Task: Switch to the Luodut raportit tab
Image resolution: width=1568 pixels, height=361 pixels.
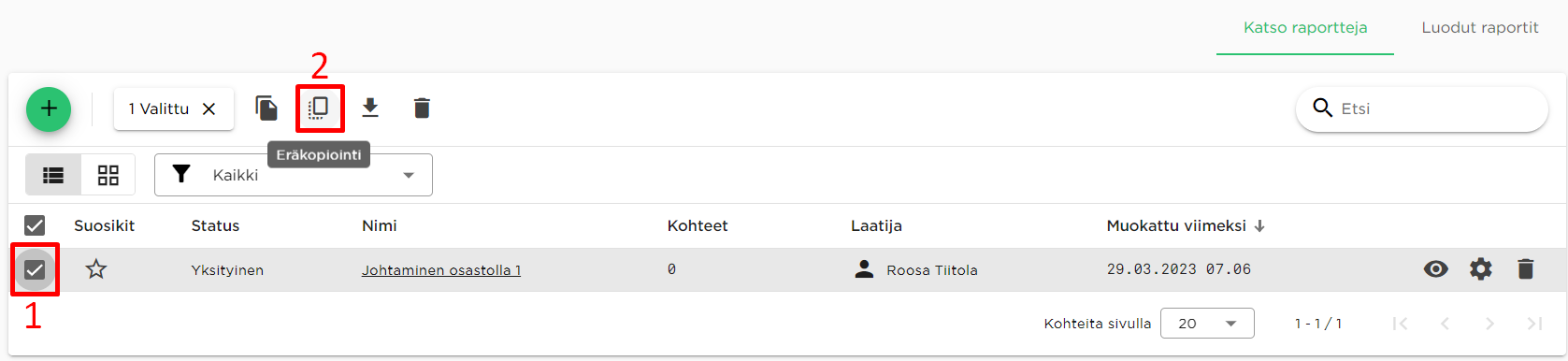Action: pos(1480,28)
